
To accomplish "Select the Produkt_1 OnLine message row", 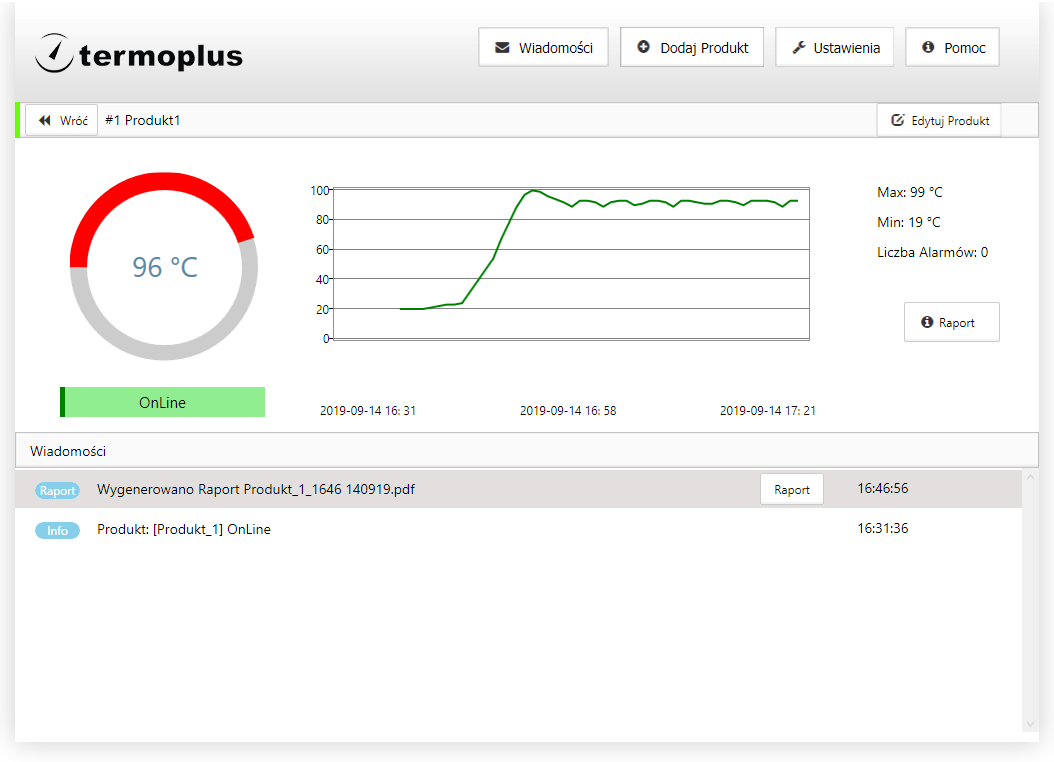I will pos(184,529).
